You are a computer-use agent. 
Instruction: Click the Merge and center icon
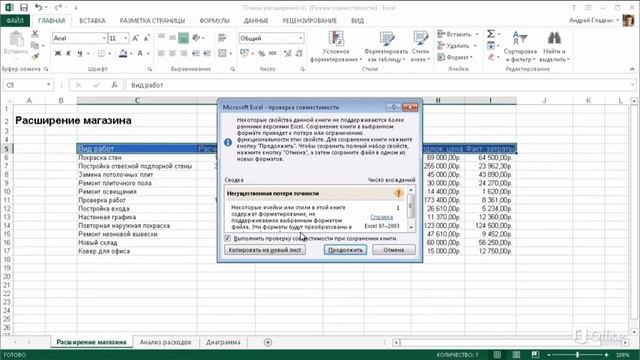click(222, 53)
